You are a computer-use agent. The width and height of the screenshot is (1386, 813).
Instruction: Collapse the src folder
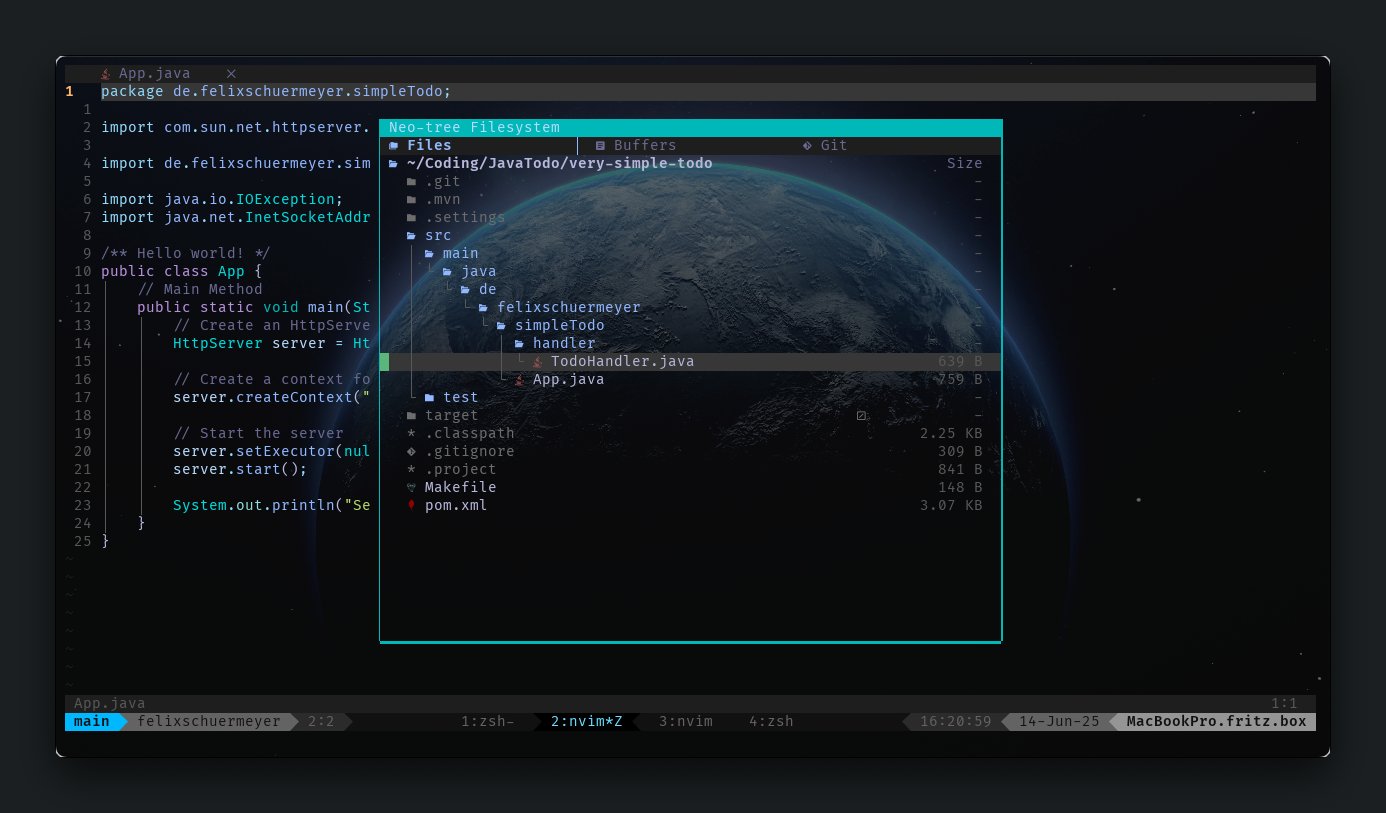[438, 235]
